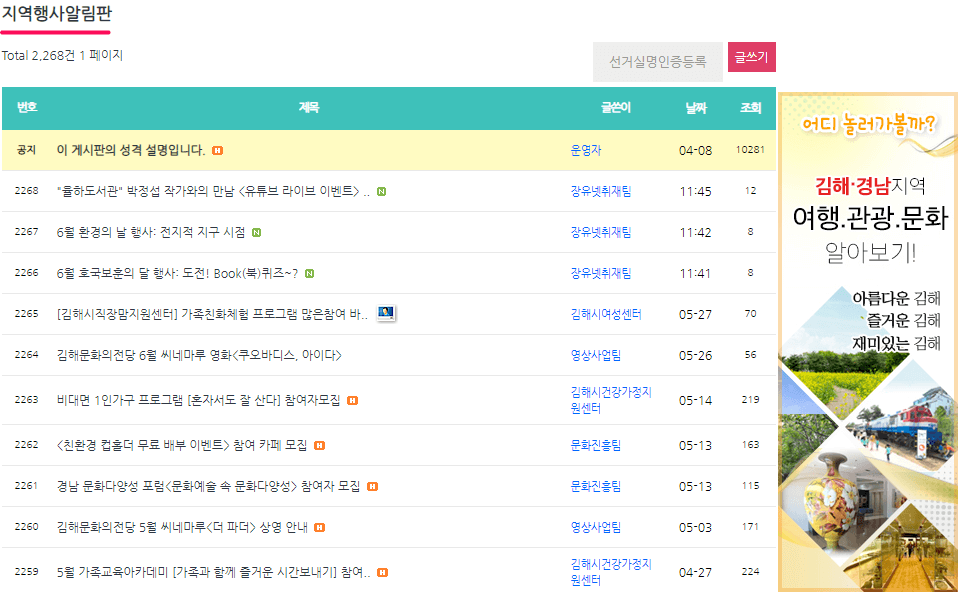Viewport: 960px width, 593px height.
Task: Click the N icon on the Book(북)퀴즈 post
Action: click(x=311, y=273)
